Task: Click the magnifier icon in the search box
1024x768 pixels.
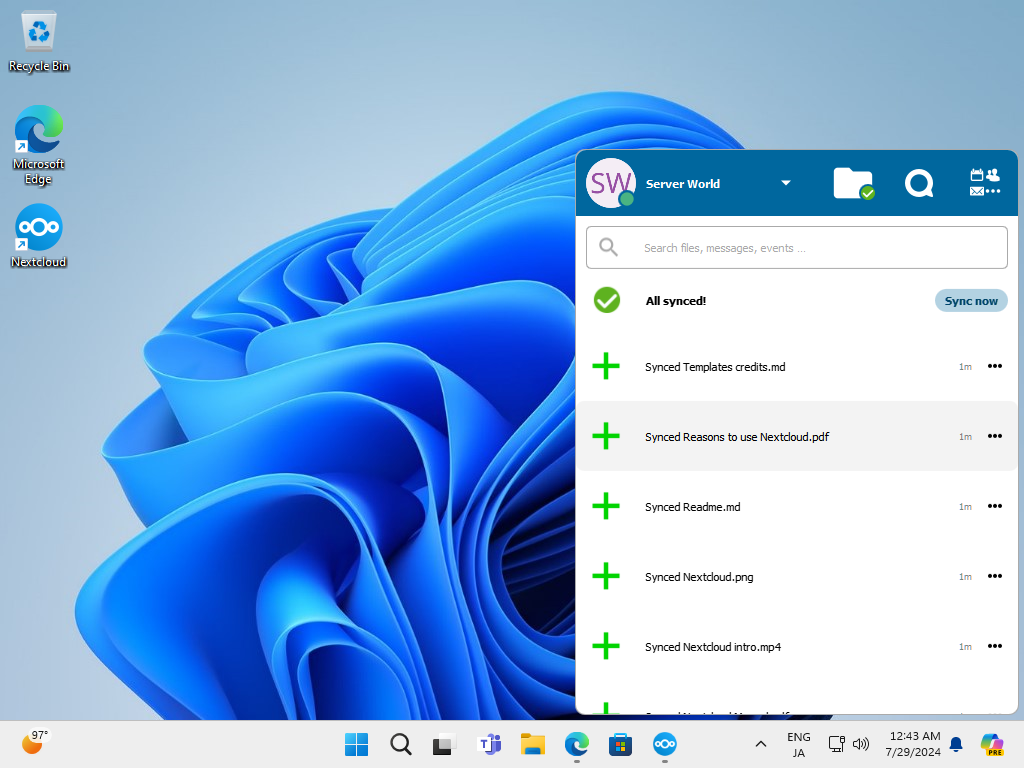Action: [608, 247]
